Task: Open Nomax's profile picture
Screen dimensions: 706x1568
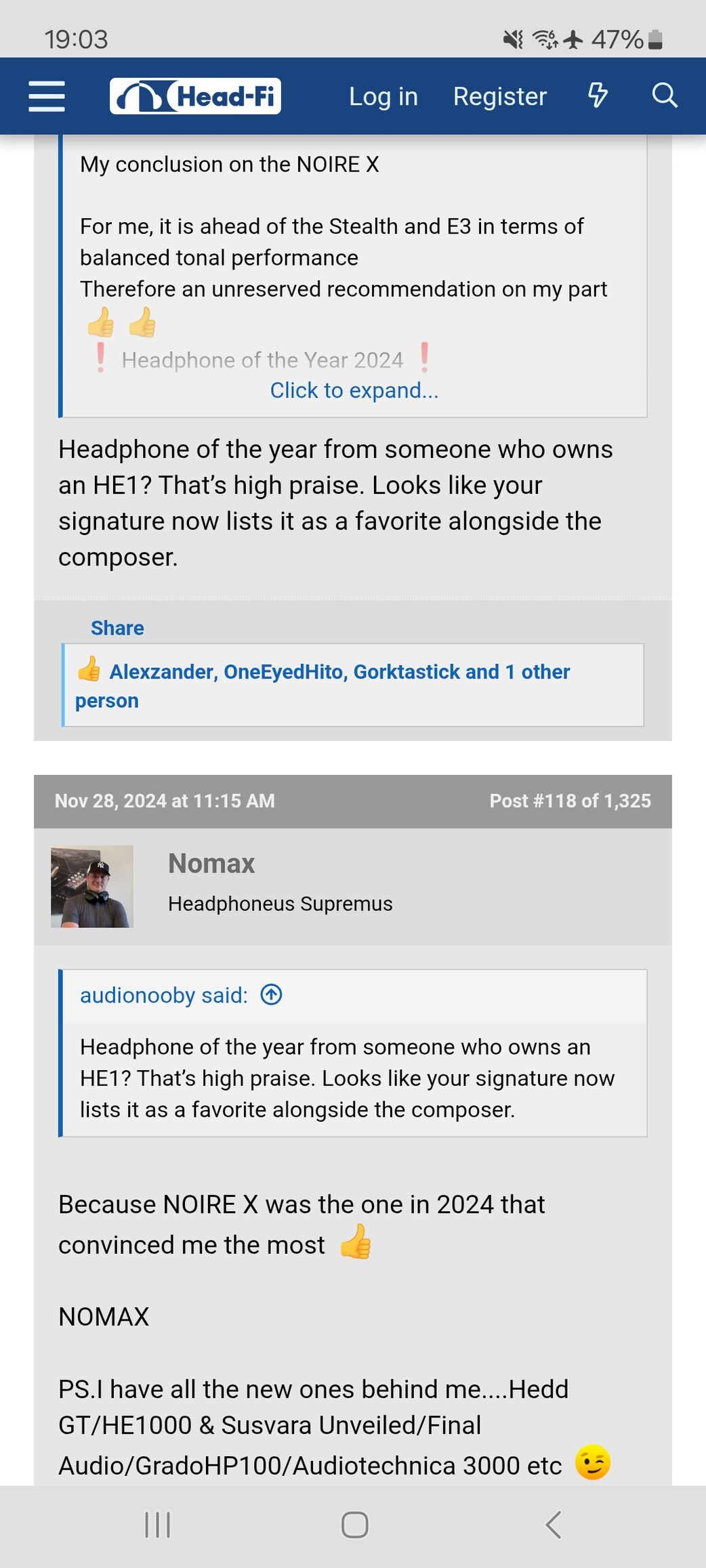Action: [x=92, y=886]
